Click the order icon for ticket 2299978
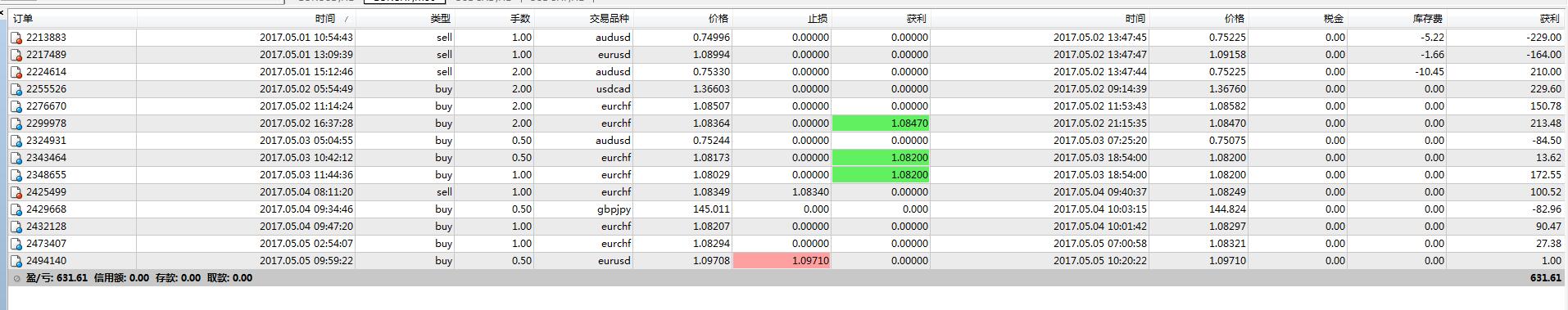Viewport: 1568px width, 310px height. point(16,124)
